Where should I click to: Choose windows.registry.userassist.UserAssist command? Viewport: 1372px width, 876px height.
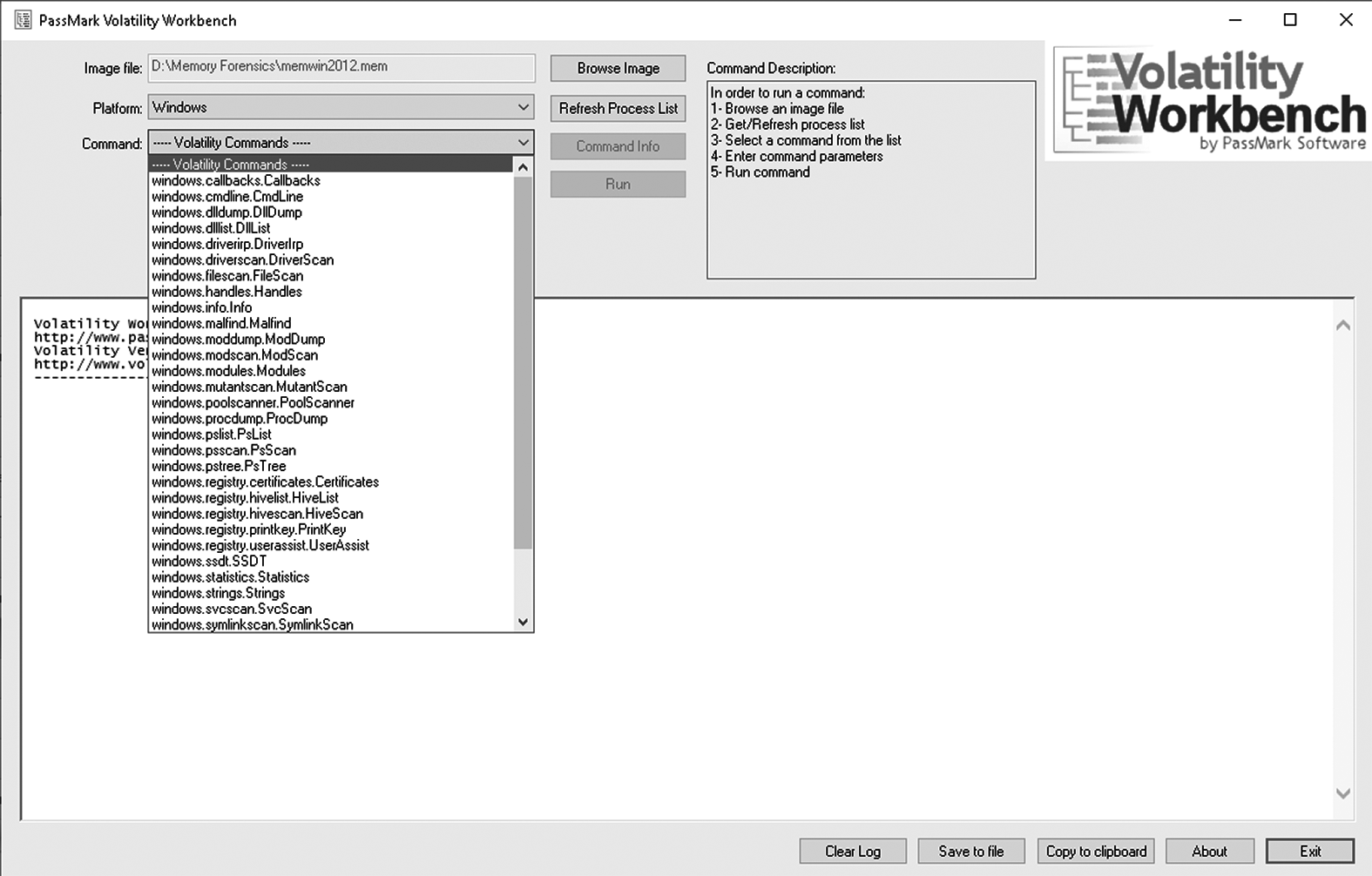tap(331, 545)
